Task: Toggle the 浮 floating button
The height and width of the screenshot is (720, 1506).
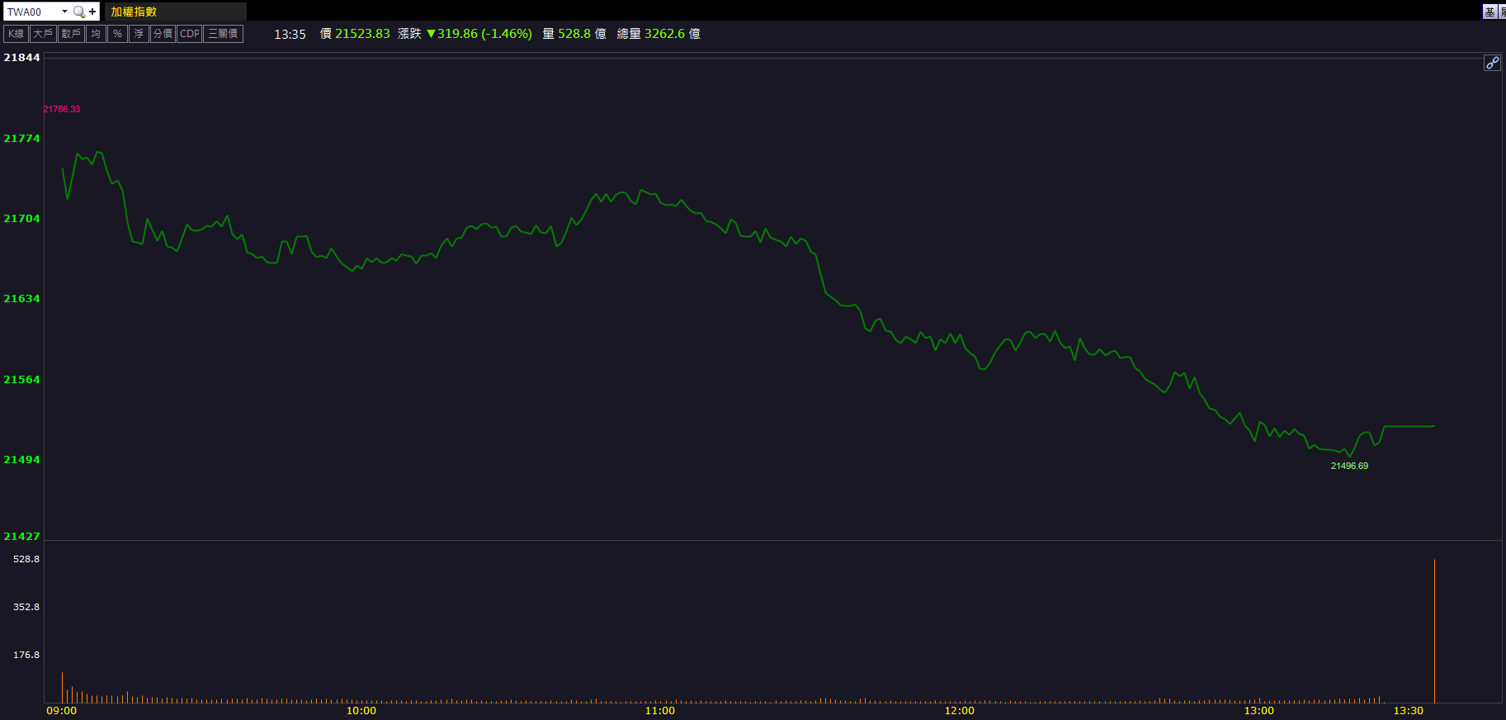Action: click(139, 34)
